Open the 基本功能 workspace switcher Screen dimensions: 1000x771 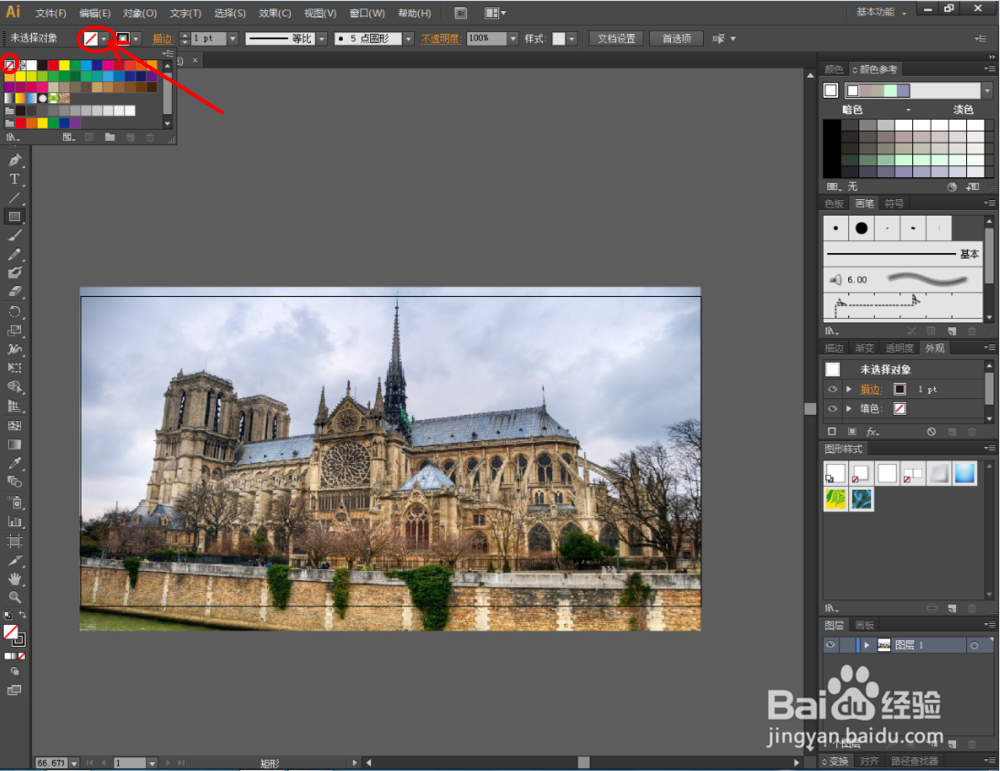tap(881, 12)
